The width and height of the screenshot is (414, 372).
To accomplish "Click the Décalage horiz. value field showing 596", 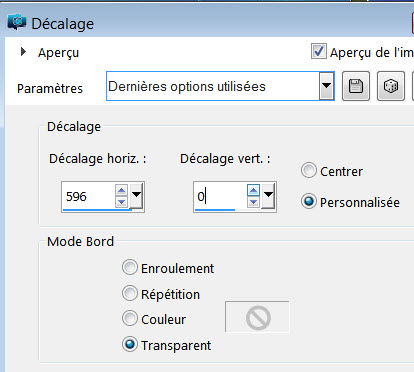I will (x=89, y=196).
